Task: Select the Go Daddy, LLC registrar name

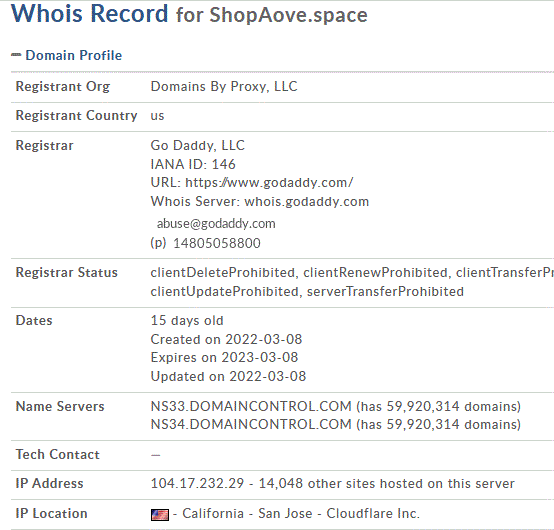Action: point(198,145)
